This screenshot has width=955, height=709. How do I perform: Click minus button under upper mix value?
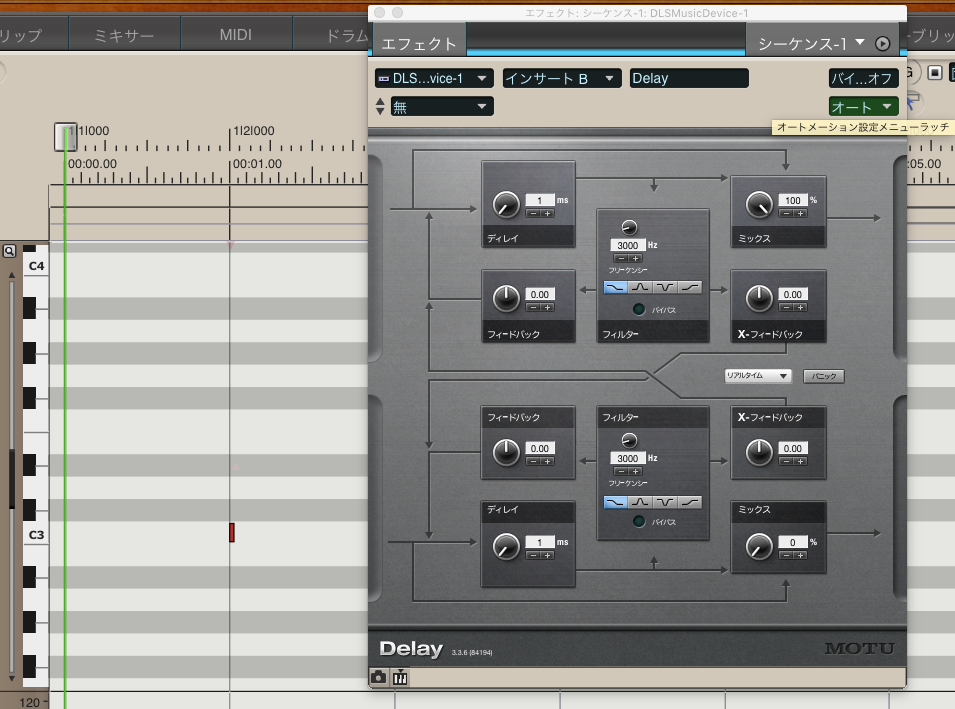786,213
